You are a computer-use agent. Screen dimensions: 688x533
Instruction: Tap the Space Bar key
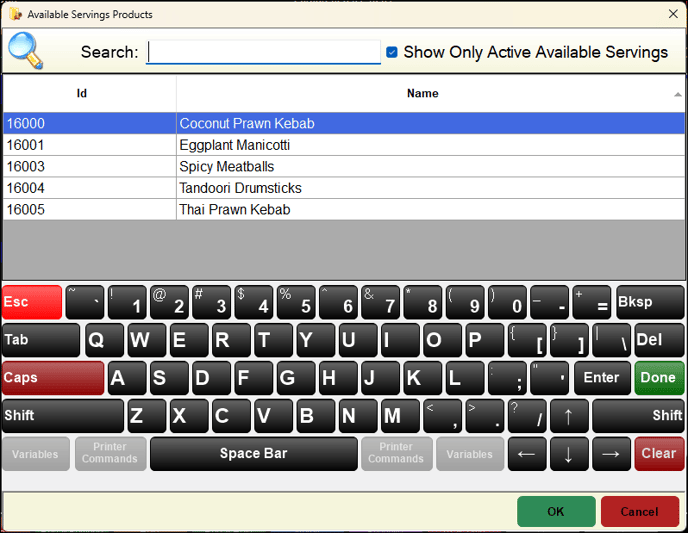click(254, 454)
